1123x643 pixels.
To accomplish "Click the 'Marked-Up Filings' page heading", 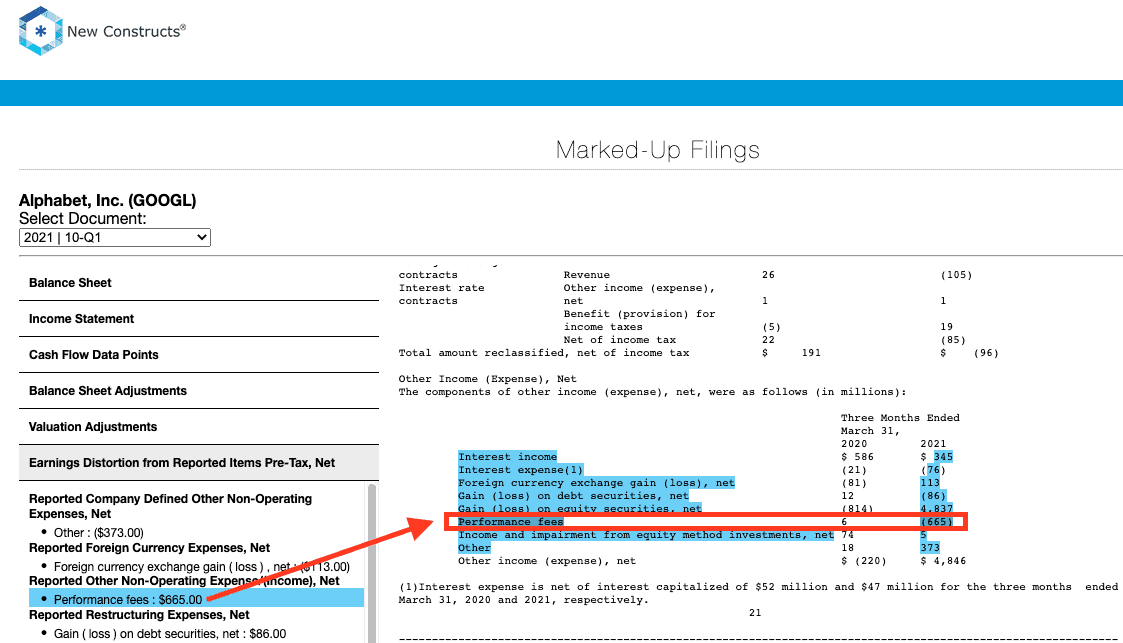I will pos(657,150).
